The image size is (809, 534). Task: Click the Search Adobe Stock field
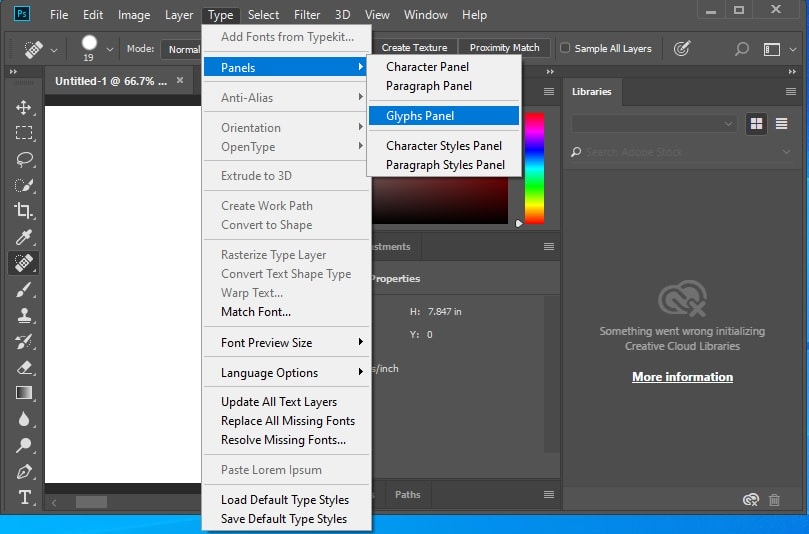tap(681, 152)
